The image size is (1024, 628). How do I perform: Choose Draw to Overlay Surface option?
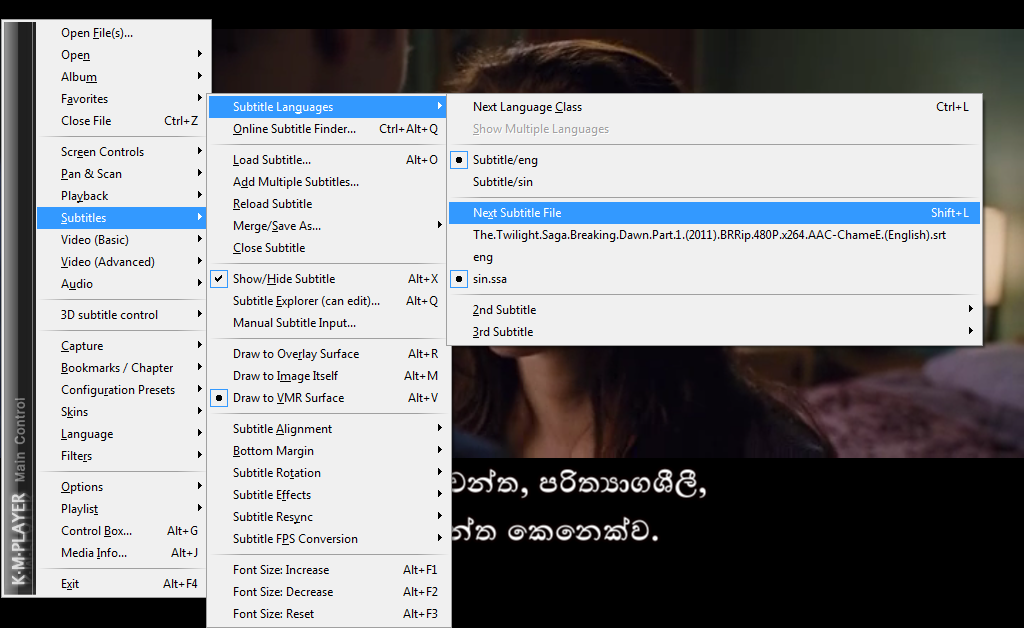pyautogui.click(x=328, y=354)
